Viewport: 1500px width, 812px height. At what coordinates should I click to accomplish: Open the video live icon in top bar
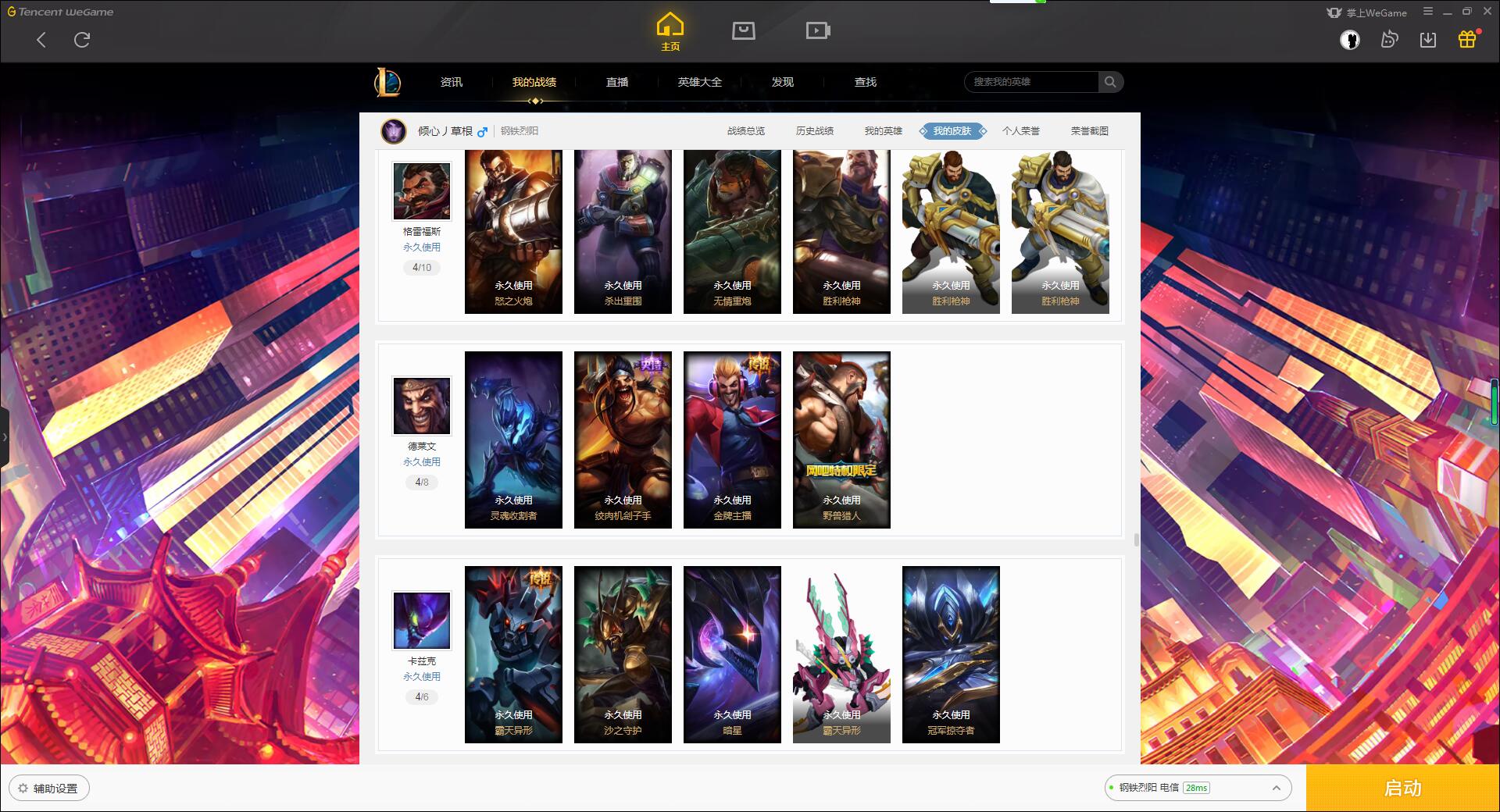click(818, 30)
